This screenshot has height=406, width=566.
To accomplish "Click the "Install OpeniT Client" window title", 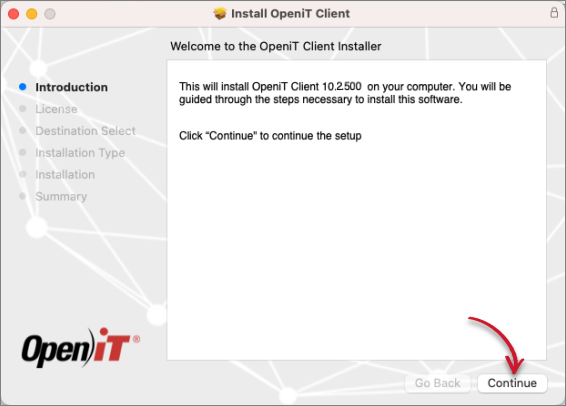I will coord(290,13).
